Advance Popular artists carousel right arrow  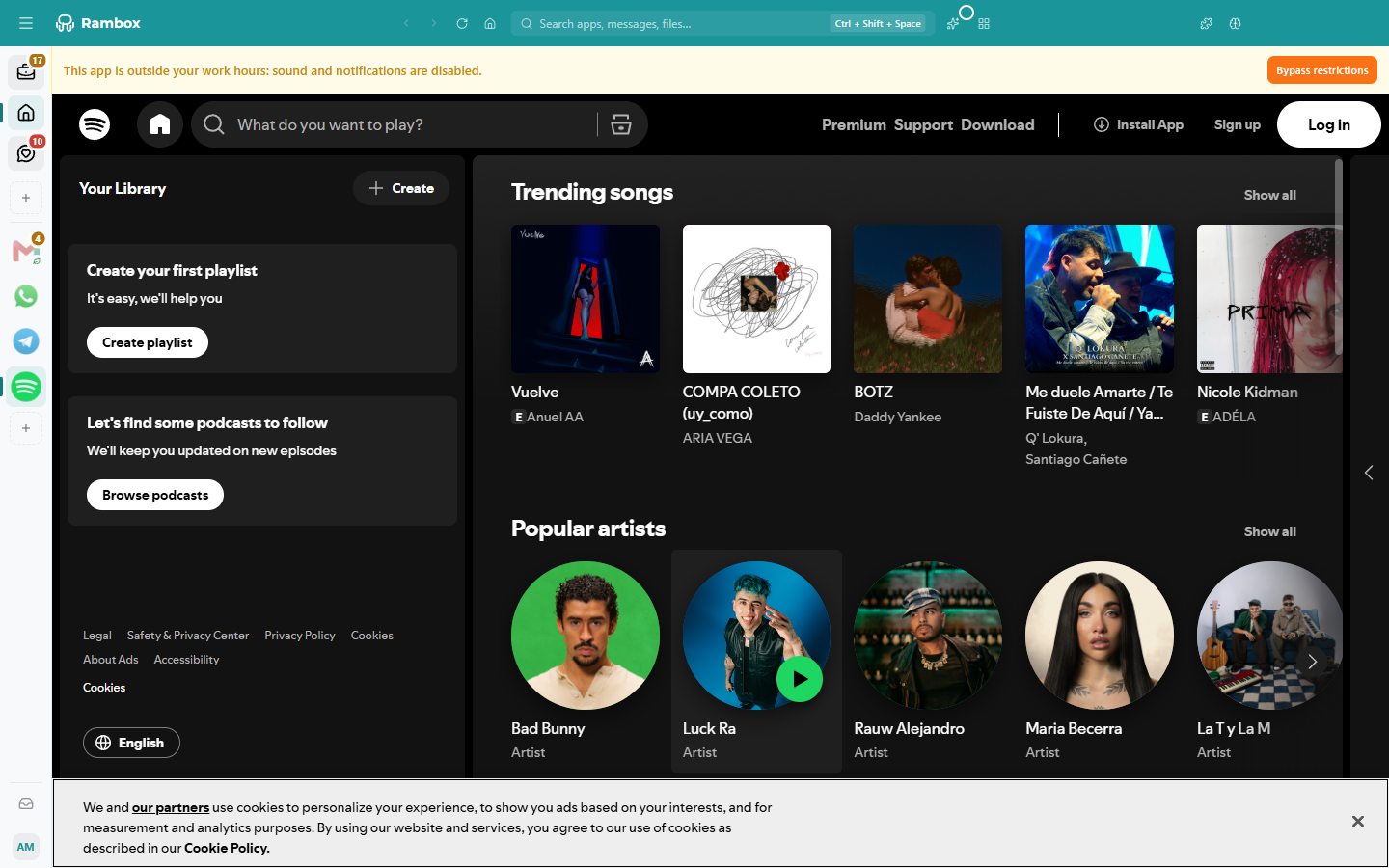1312,662
